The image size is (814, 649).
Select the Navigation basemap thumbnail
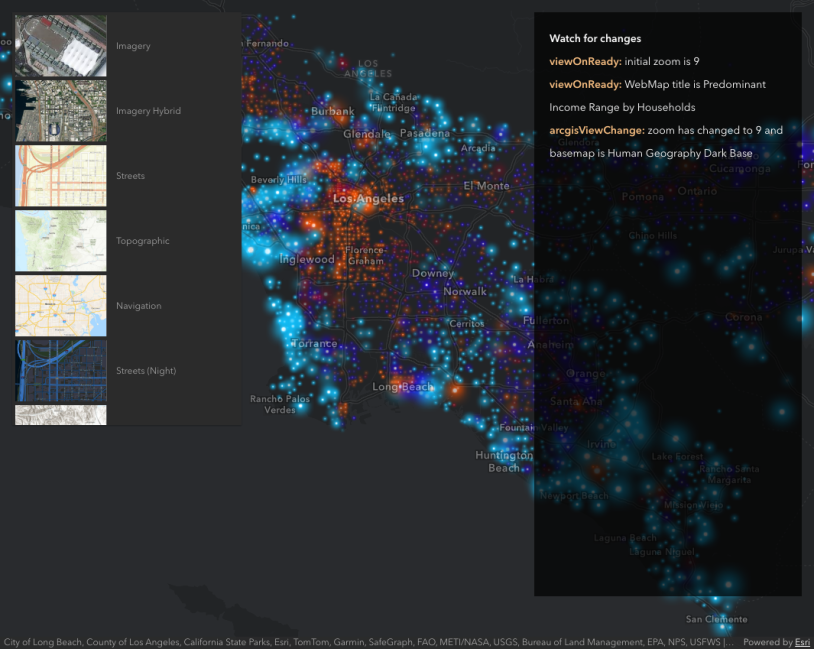[x=61, y=306]
